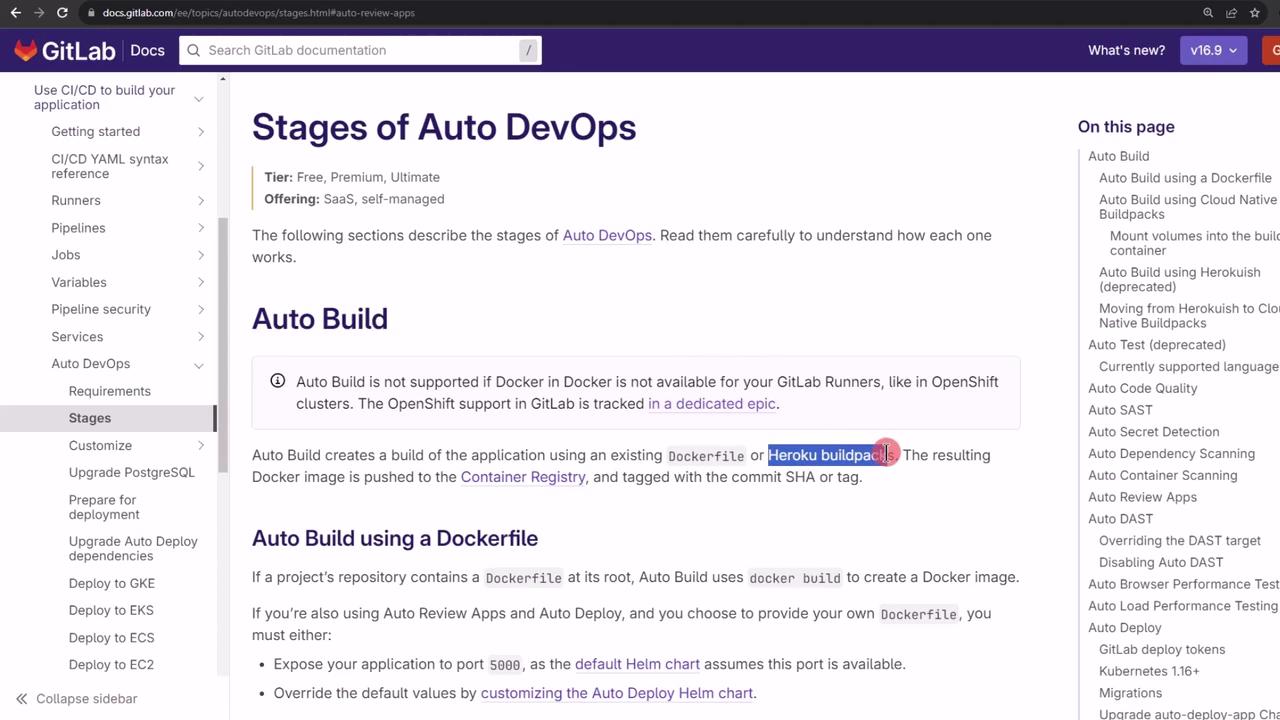The width and height of the screenshot is (1280, 720).
Task: Focus the Search GitLab documentation field
Action: click(360, 50)
